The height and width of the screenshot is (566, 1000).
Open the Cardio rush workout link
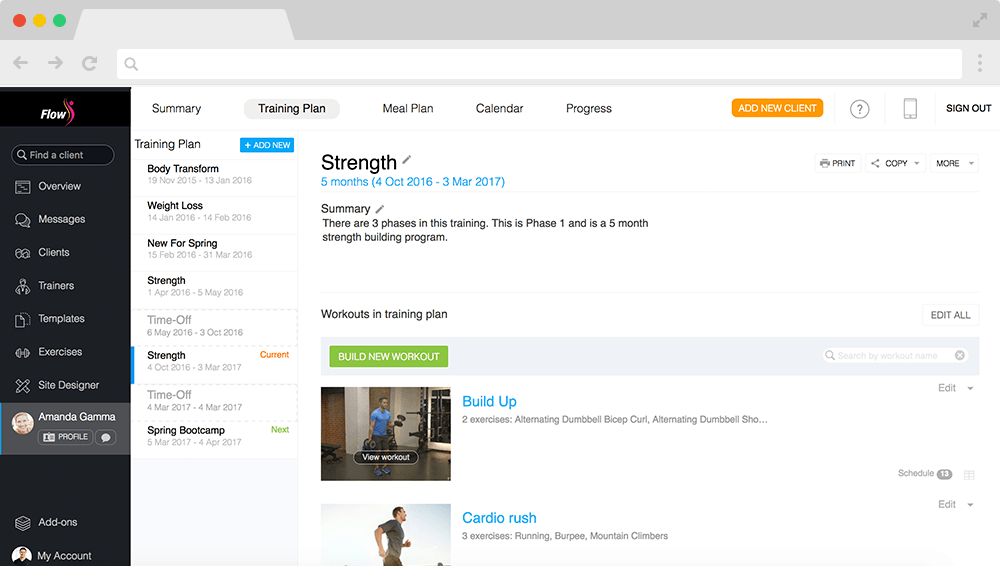pos(499,518)
